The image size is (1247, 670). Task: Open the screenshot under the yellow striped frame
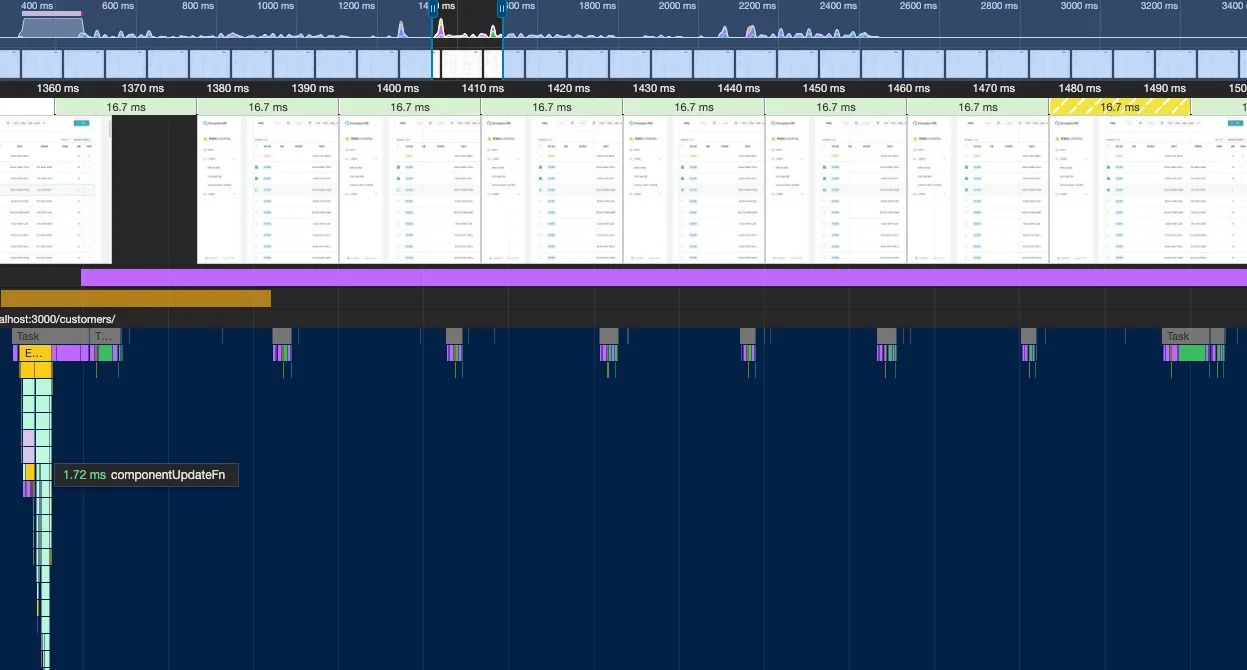(x=1119, y=189)
